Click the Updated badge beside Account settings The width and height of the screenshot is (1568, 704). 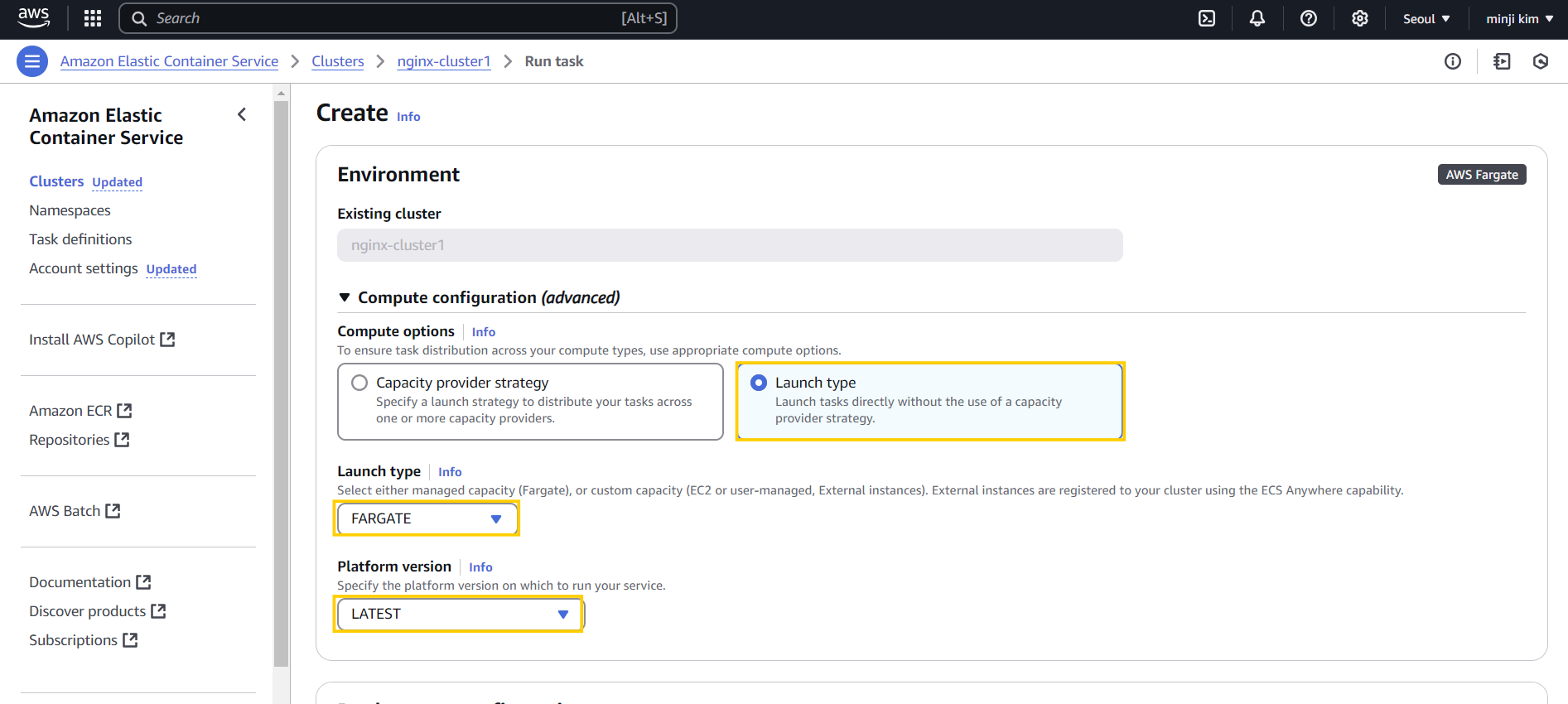pyautogui.click(x=171, y=269)
